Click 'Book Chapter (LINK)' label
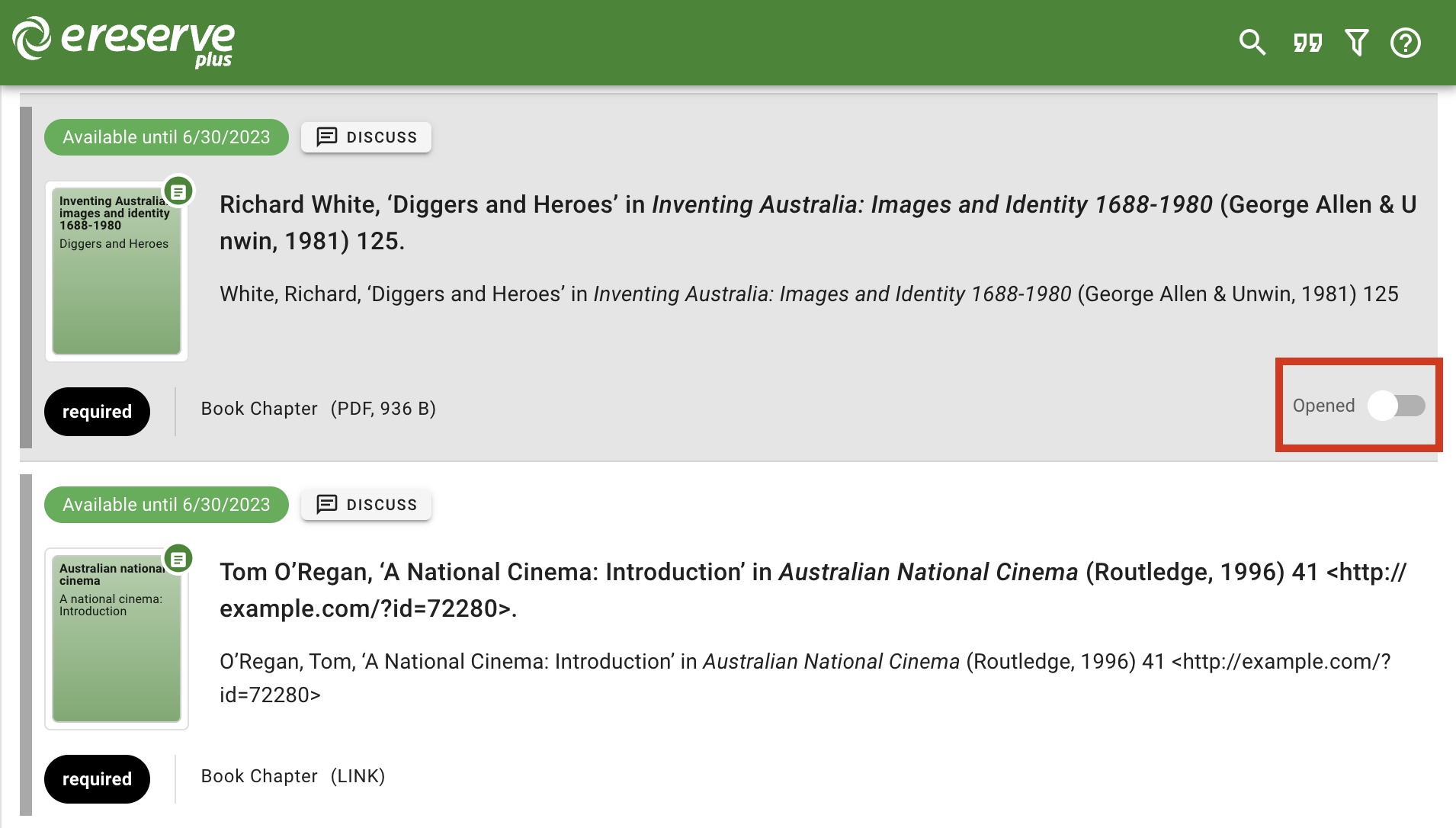The width and height of the screenshot is (1456, 828). click(293, 776)
